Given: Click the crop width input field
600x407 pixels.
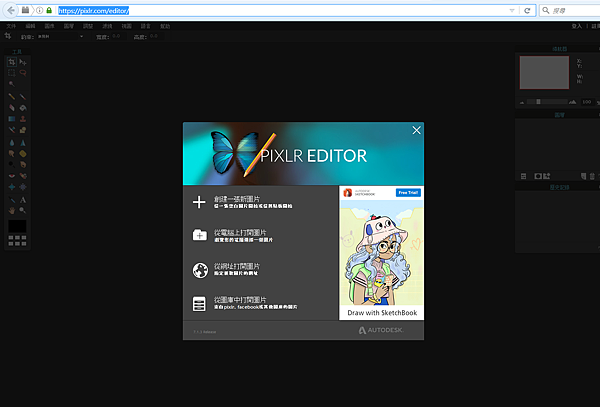Looking at the screenshot, I should coord(118,36).
